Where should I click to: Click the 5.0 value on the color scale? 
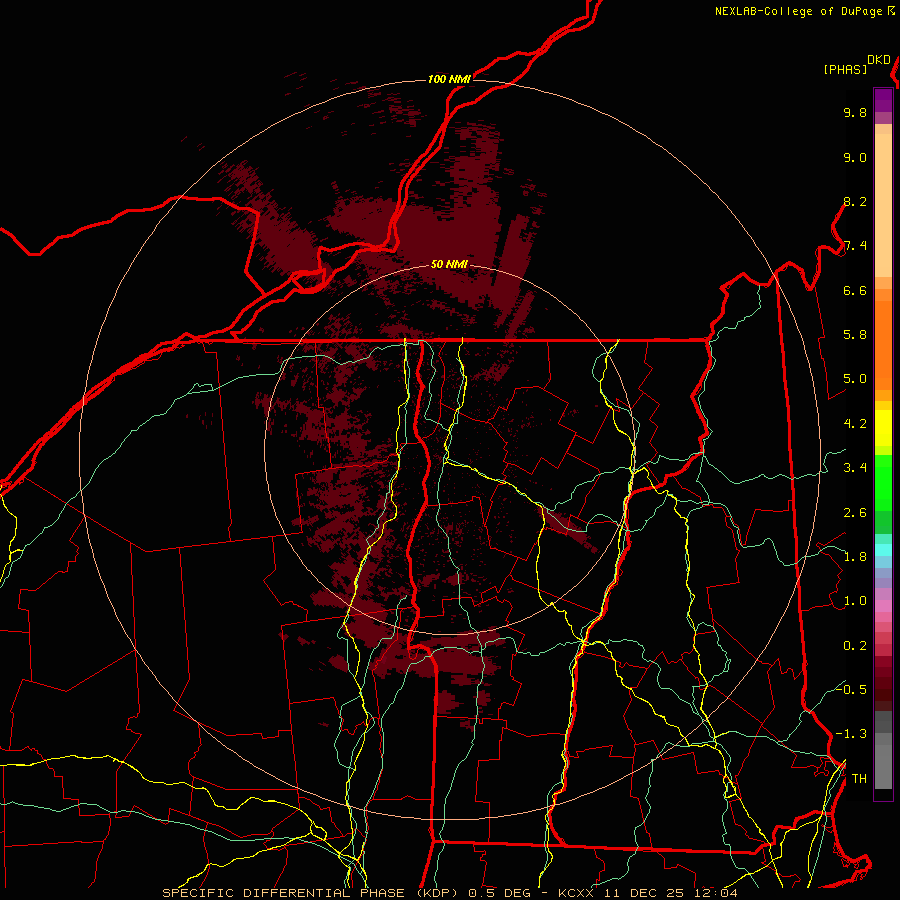855,379
